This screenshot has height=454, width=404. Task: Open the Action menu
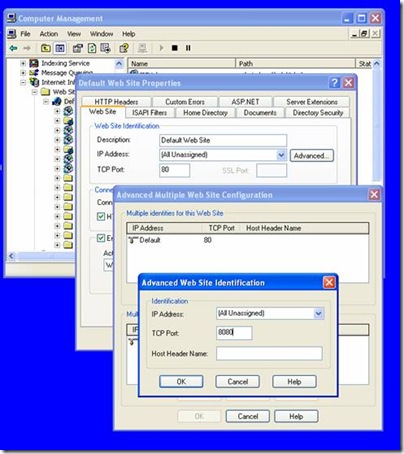49,34
